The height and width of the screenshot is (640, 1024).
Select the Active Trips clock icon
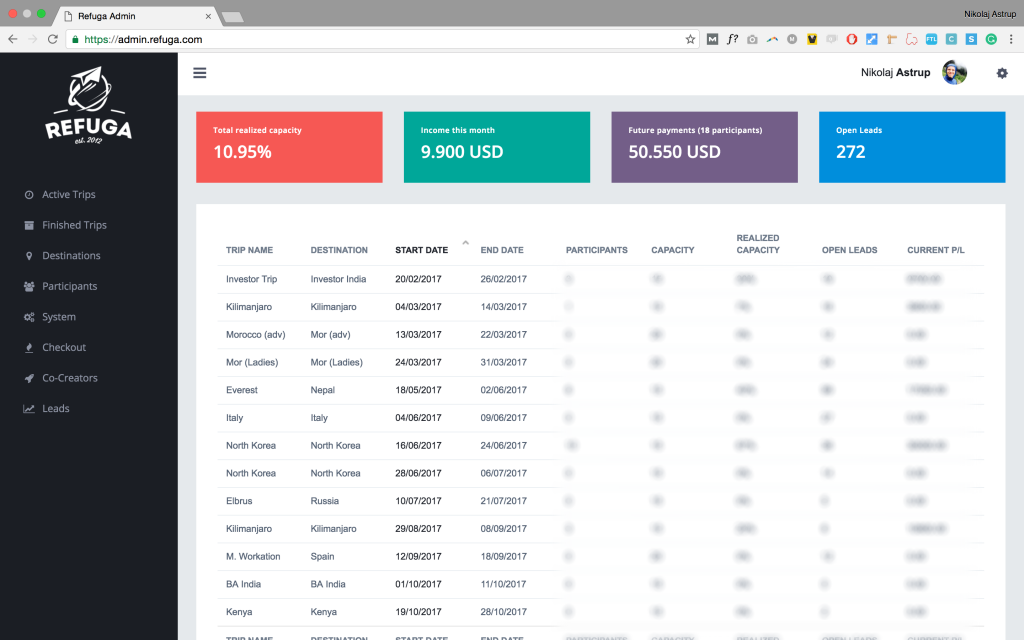[x=29, y=195]
